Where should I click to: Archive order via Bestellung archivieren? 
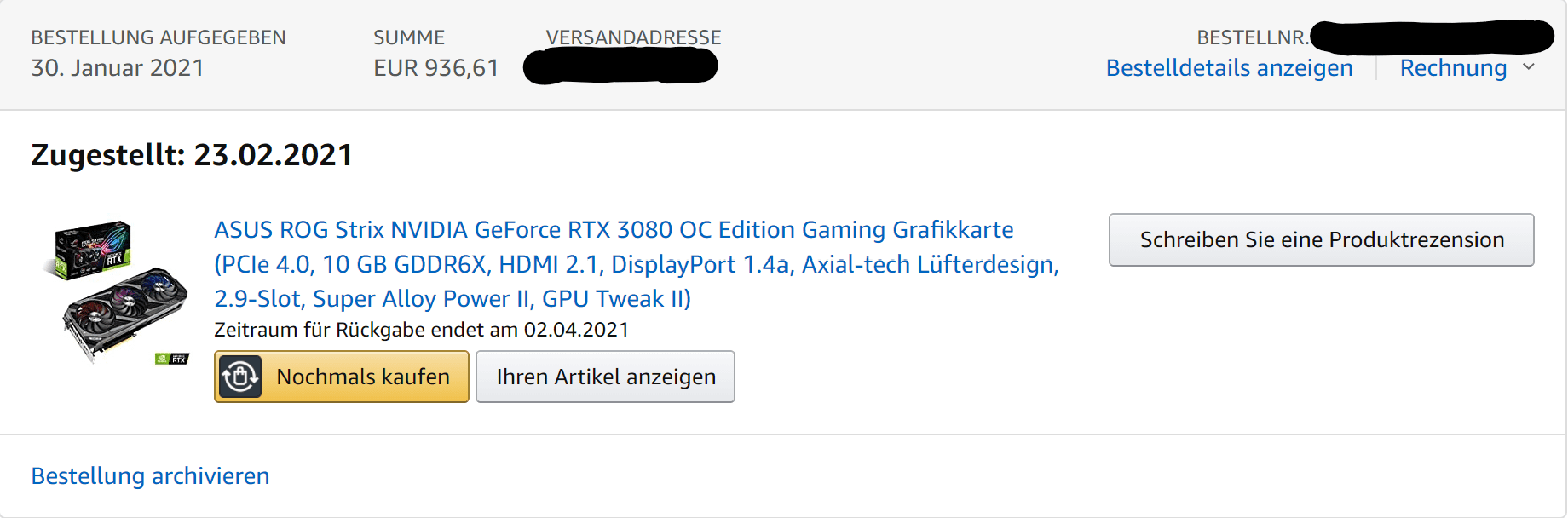click(x=150, y=475)
